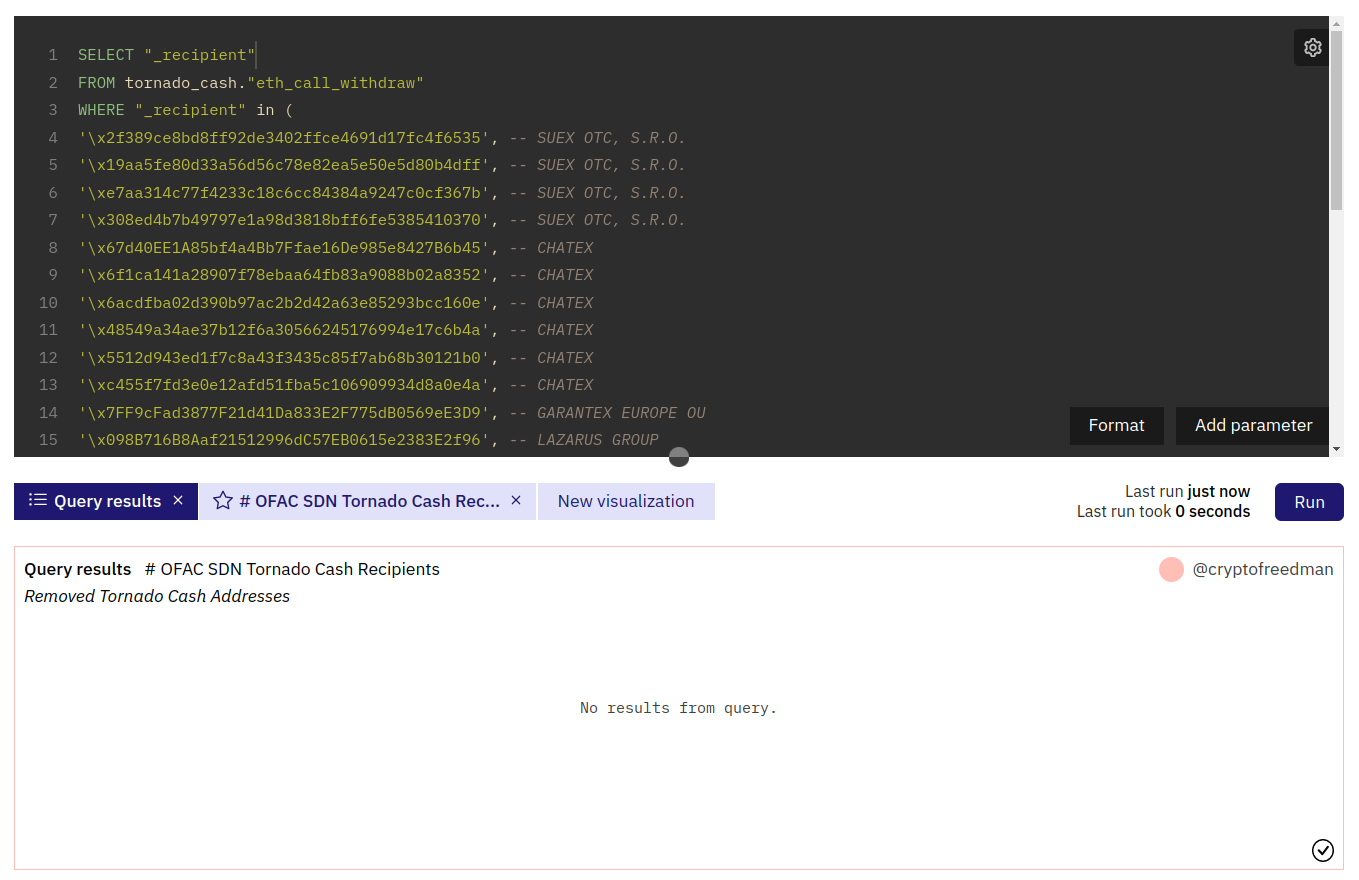Open the @cryptofreedman profile link

(x=1263, y=569)
